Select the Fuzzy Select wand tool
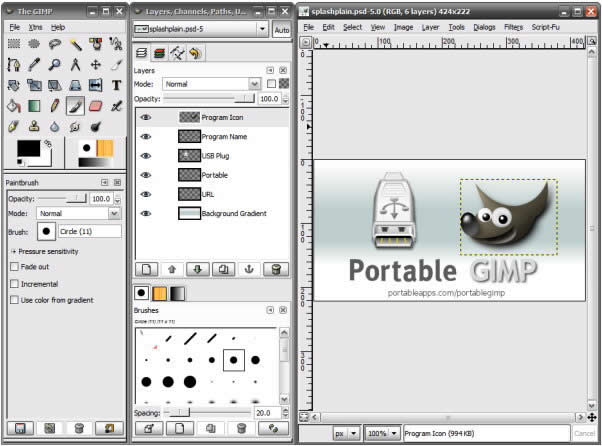 [x=75, y=44]
